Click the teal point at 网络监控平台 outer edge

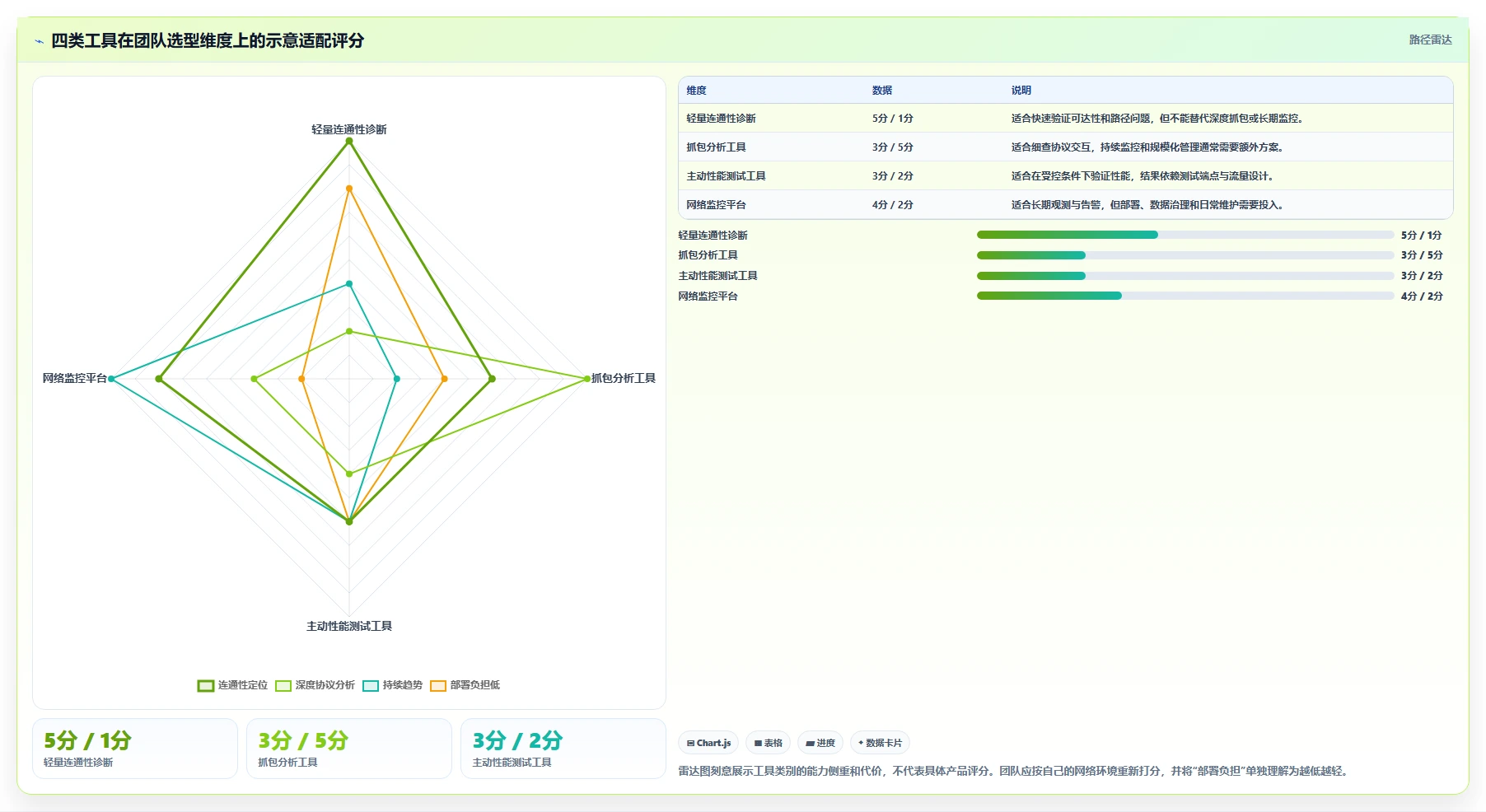coord(111,379)
